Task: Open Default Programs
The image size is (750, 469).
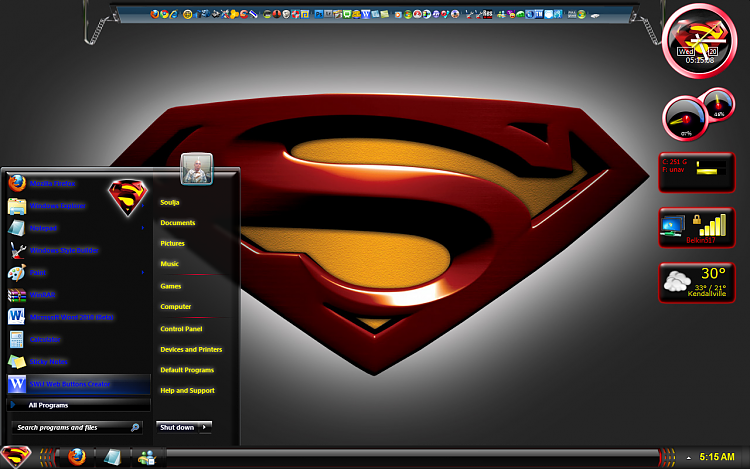Action: tap(187, 370)
